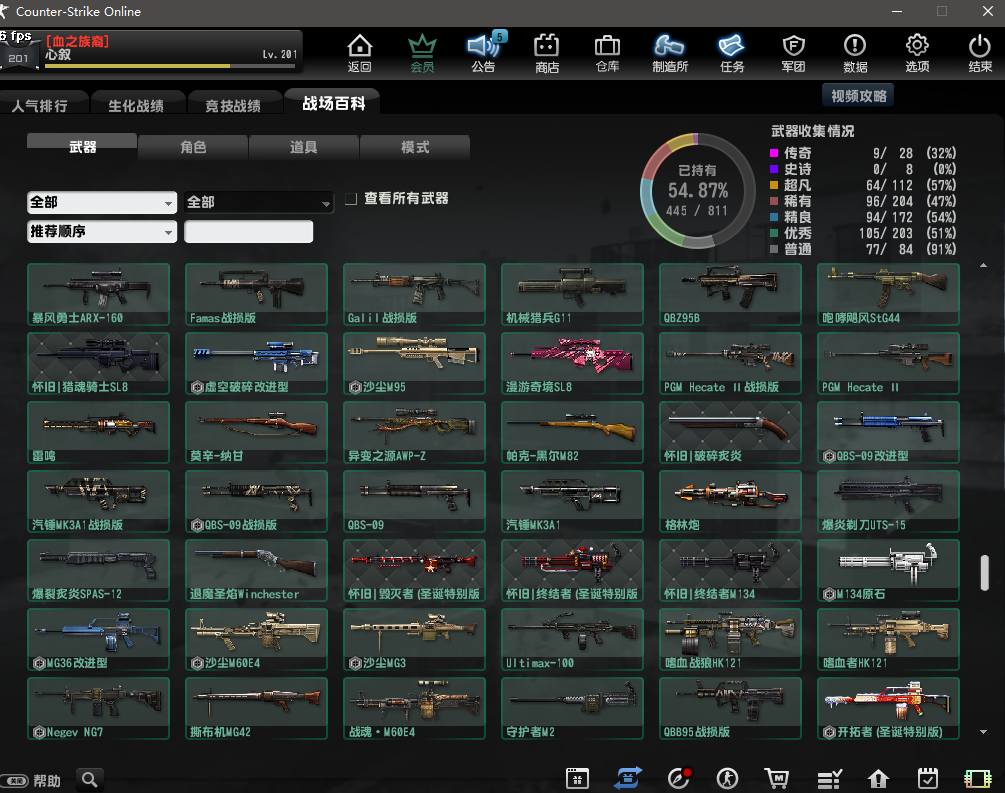Click the checklist icon in bottom bar

coord(829,779)
